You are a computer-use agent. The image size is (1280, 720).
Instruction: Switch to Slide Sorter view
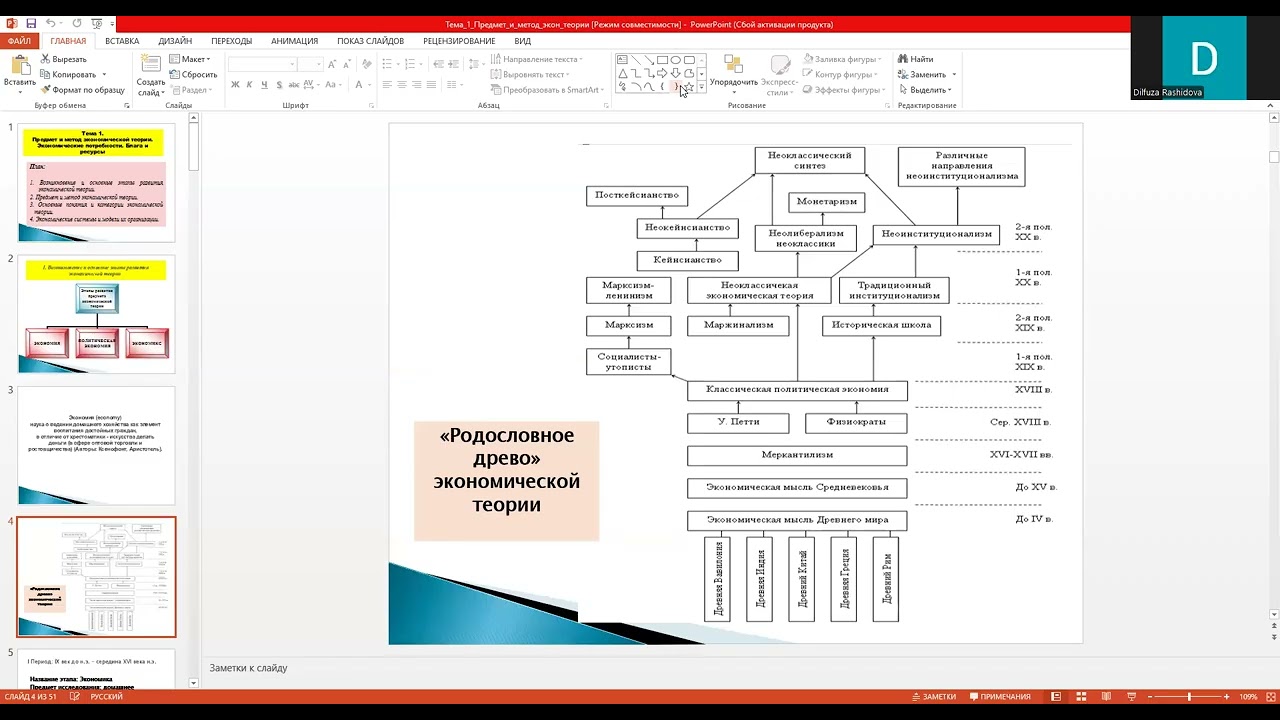click(1080, 696)
